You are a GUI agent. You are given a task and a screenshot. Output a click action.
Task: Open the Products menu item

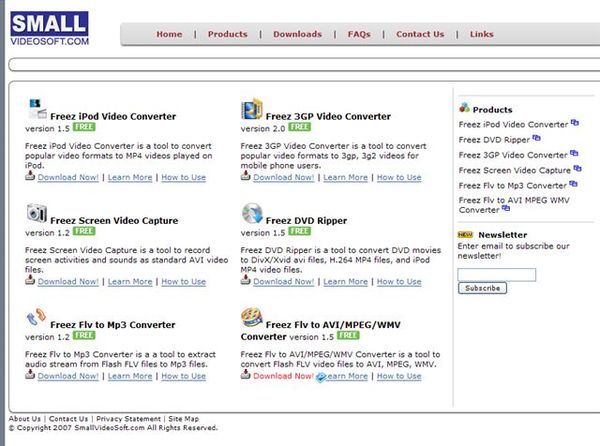228,34
